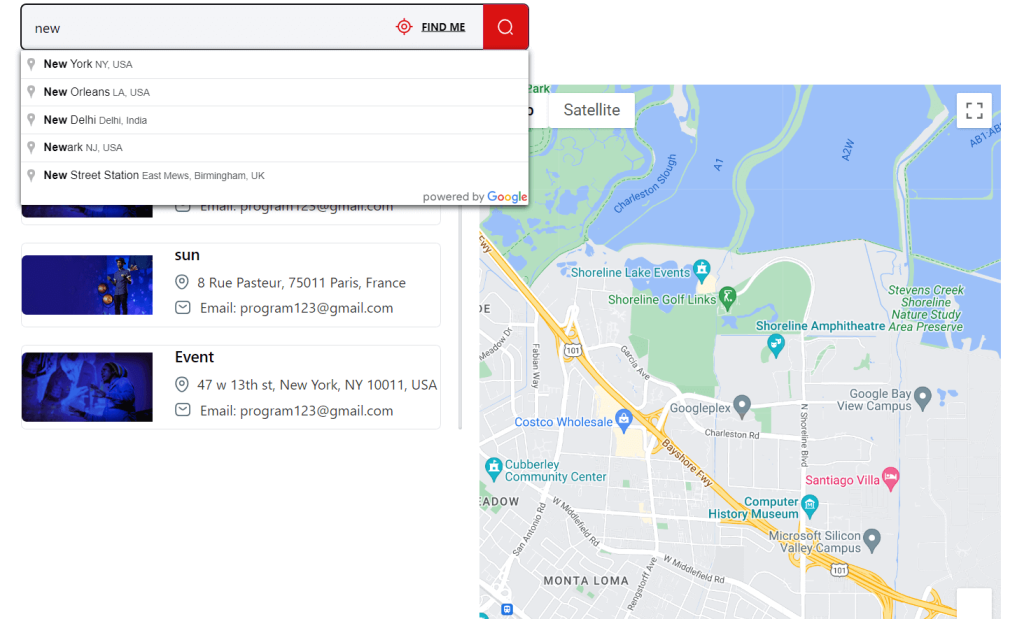The height and width of the screenshot is (619, 1024).
Task: Click the pin icon beside Newark
Action: (31, 148)
